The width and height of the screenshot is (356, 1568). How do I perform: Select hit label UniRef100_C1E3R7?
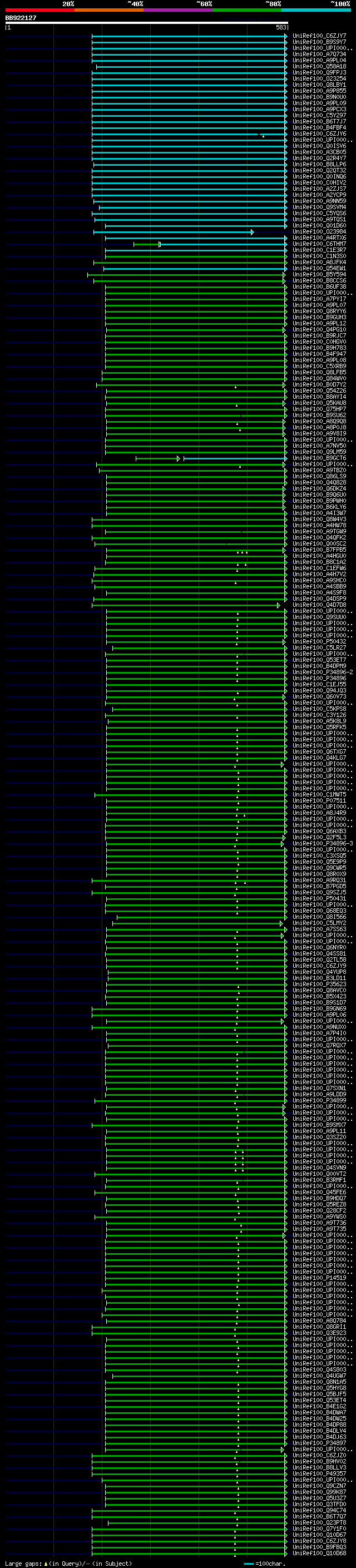click(319, 250)
